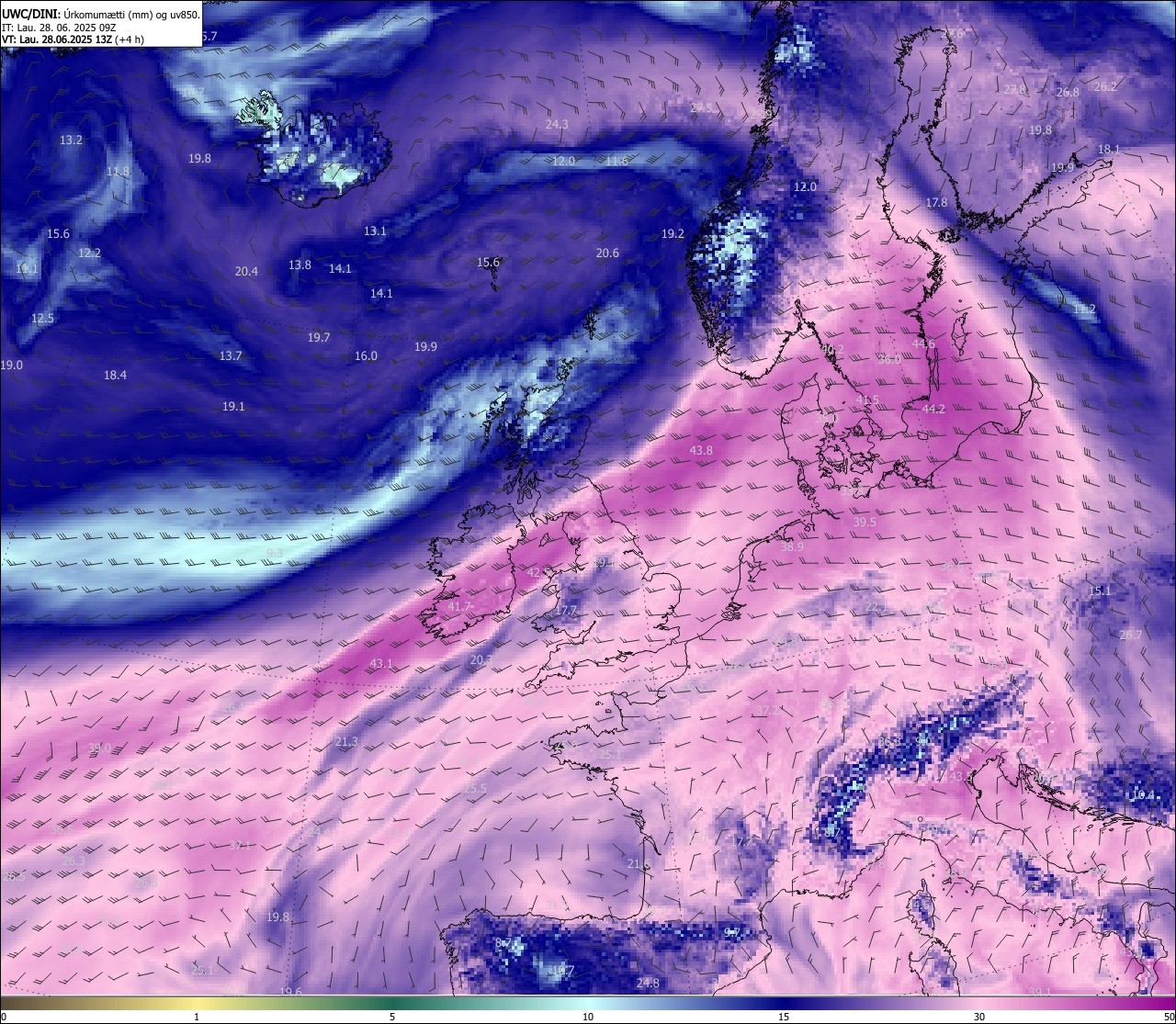Click the 13.8 value label
Image resolution: width=1176 pixels, height=1024 pixels.
[x=300, y=265]
